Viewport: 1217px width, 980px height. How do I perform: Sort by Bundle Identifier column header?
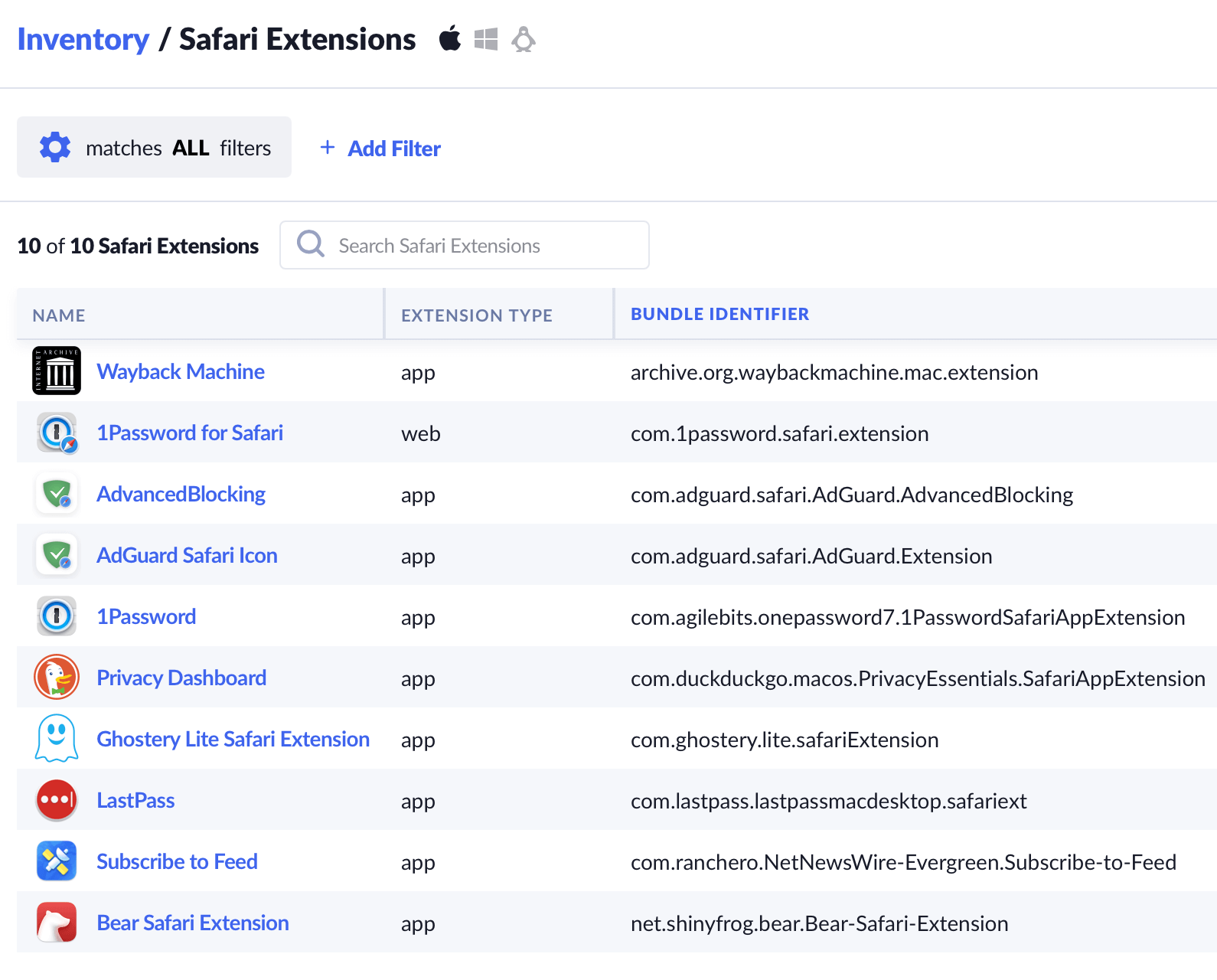(x=719, y=315)
